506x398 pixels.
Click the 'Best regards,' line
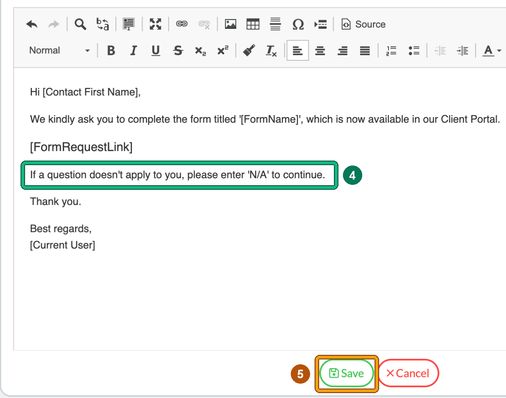coord(61,229)
